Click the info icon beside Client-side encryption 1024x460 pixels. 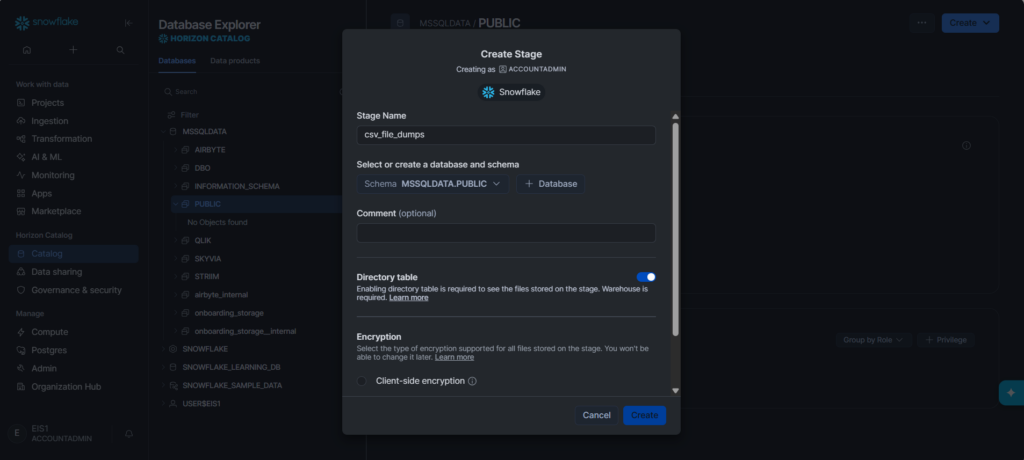pos(472,381)
